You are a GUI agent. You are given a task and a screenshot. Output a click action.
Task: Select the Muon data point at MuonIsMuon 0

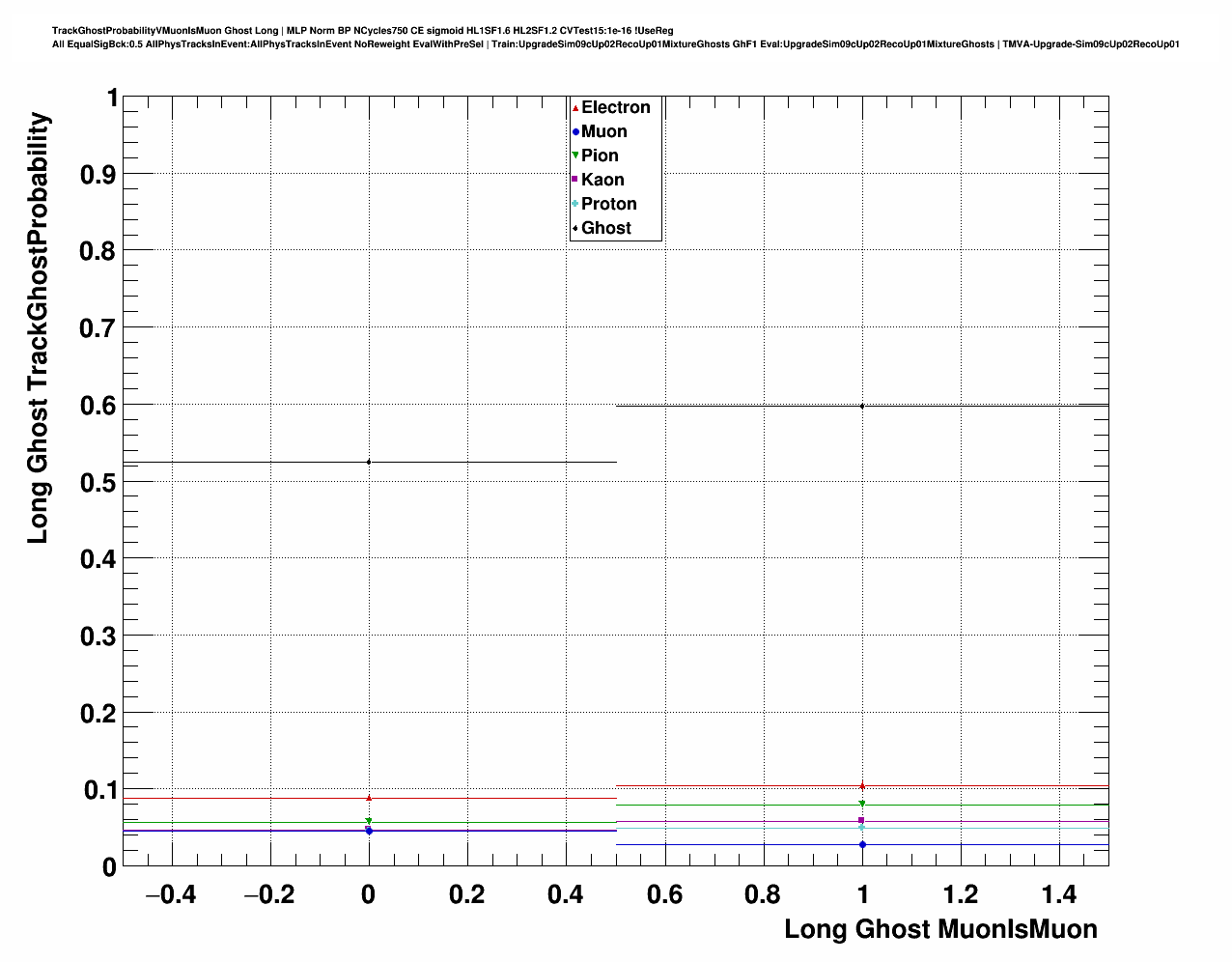(369, 831)
